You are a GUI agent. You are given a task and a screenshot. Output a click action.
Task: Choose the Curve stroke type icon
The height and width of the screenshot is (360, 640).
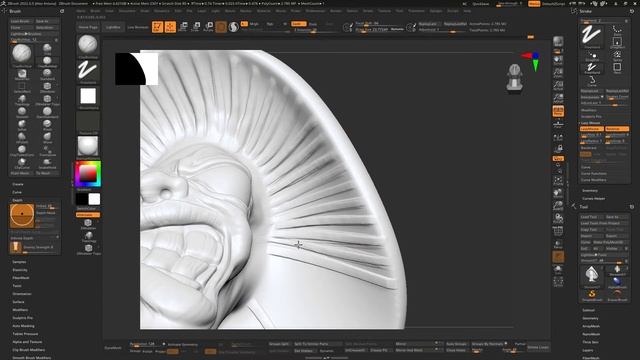(x=592, y=81)
